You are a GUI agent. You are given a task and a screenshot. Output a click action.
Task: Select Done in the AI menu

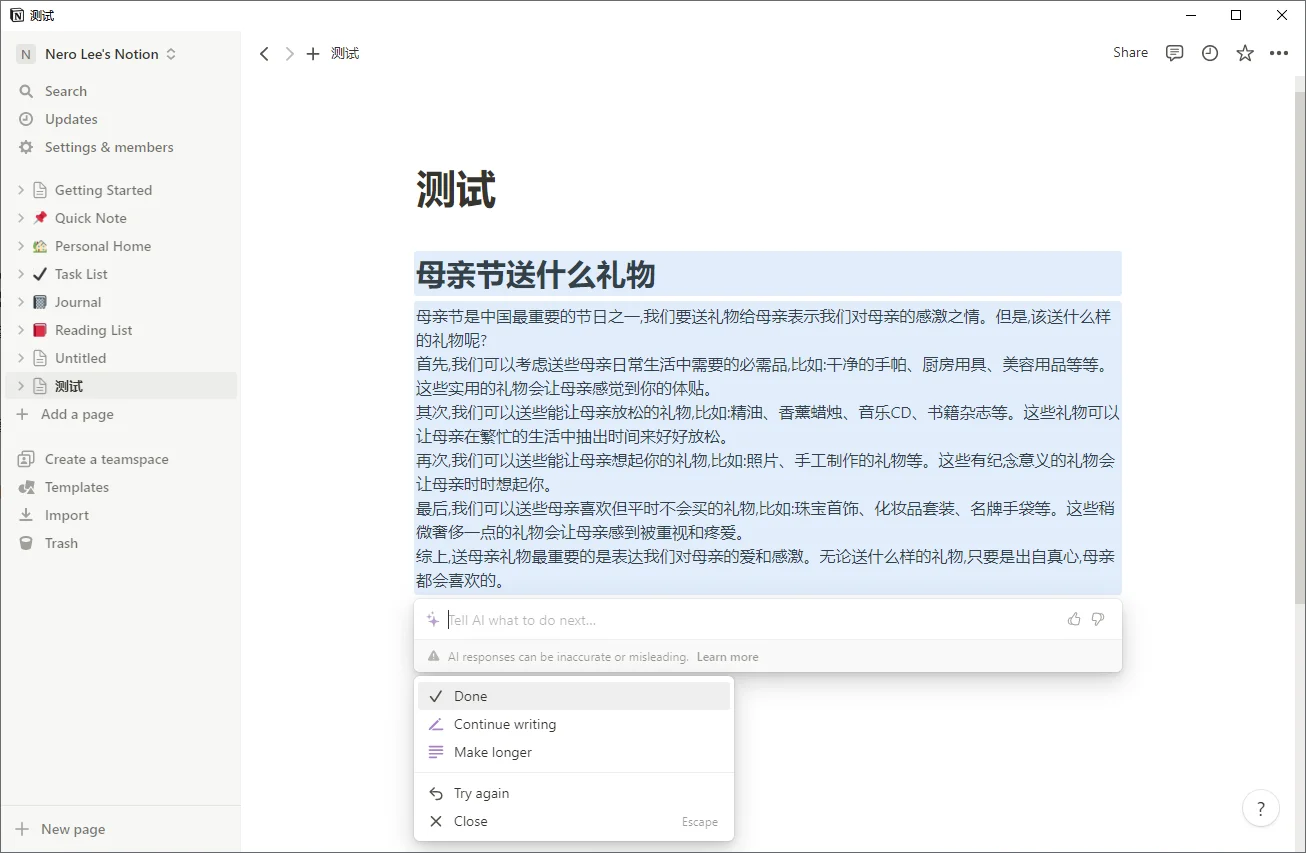pyautogui.click(x=574, y=696)
